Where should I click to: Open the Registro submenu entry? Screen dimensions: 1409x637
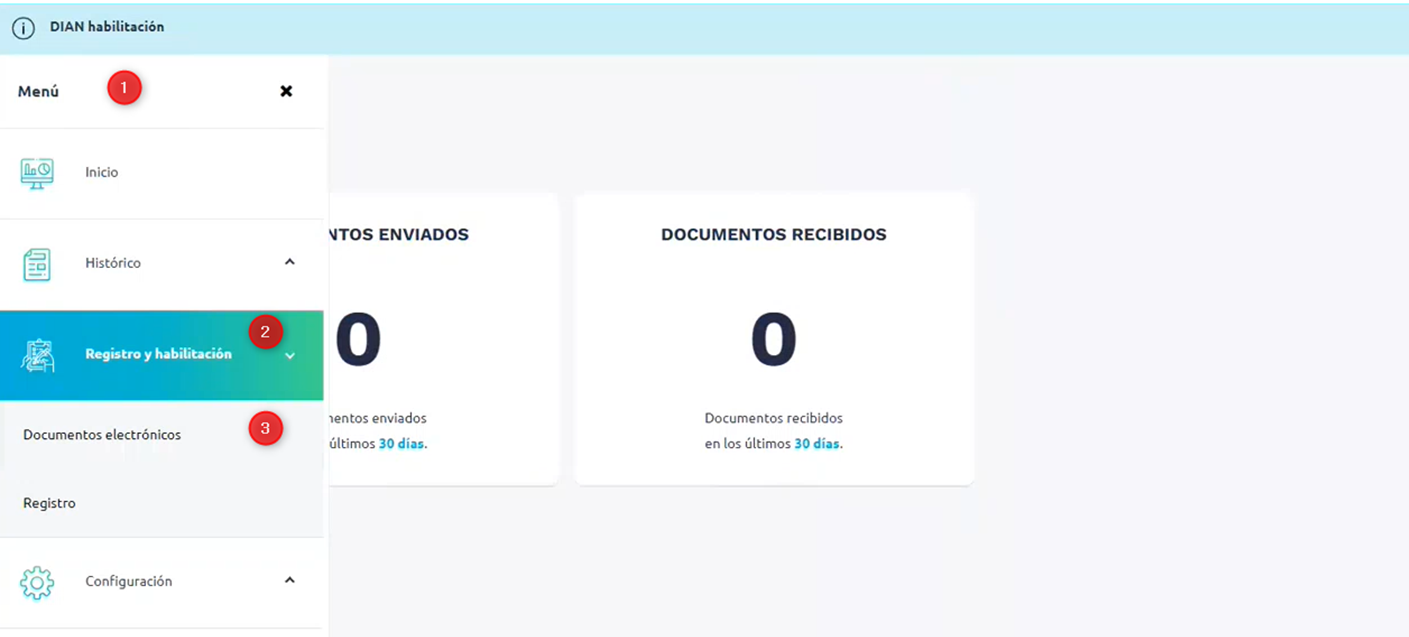click(49, 503)
